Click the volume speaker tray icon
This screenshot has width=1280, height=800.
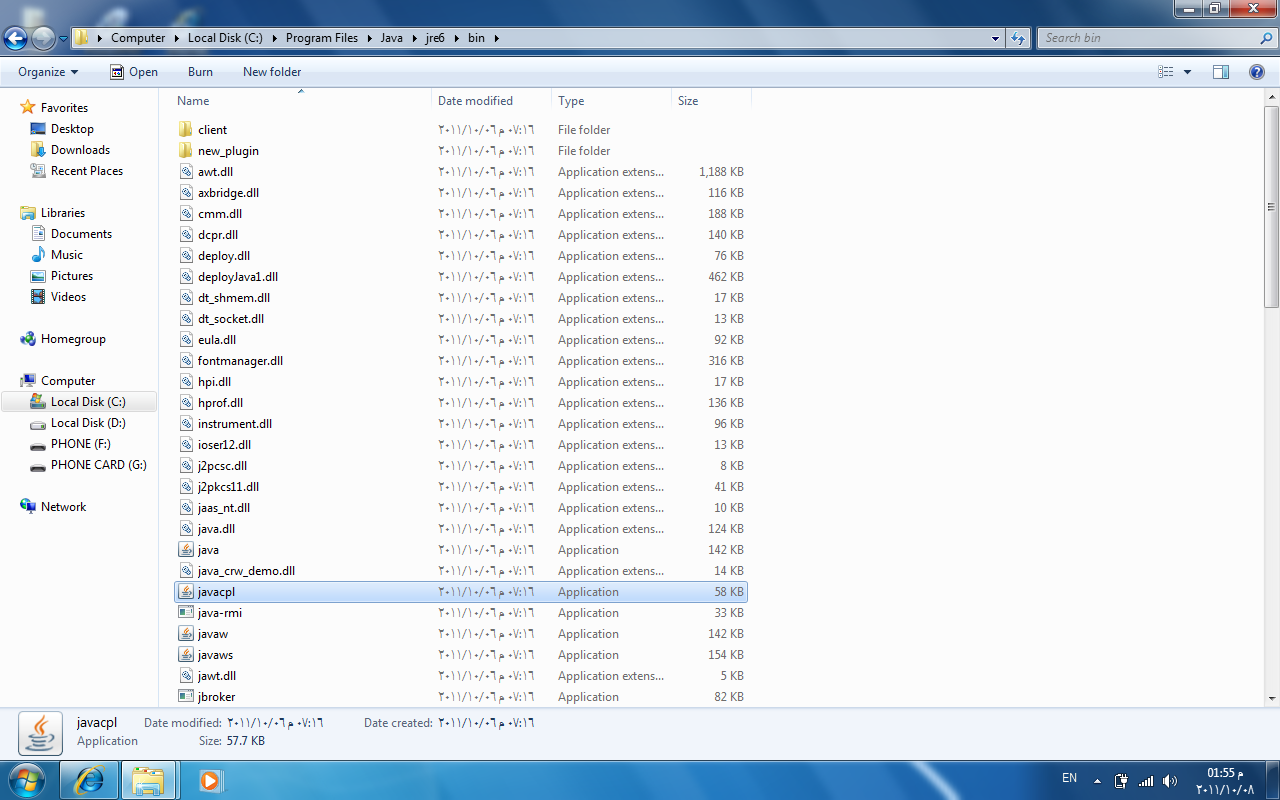click(1171, 781)
